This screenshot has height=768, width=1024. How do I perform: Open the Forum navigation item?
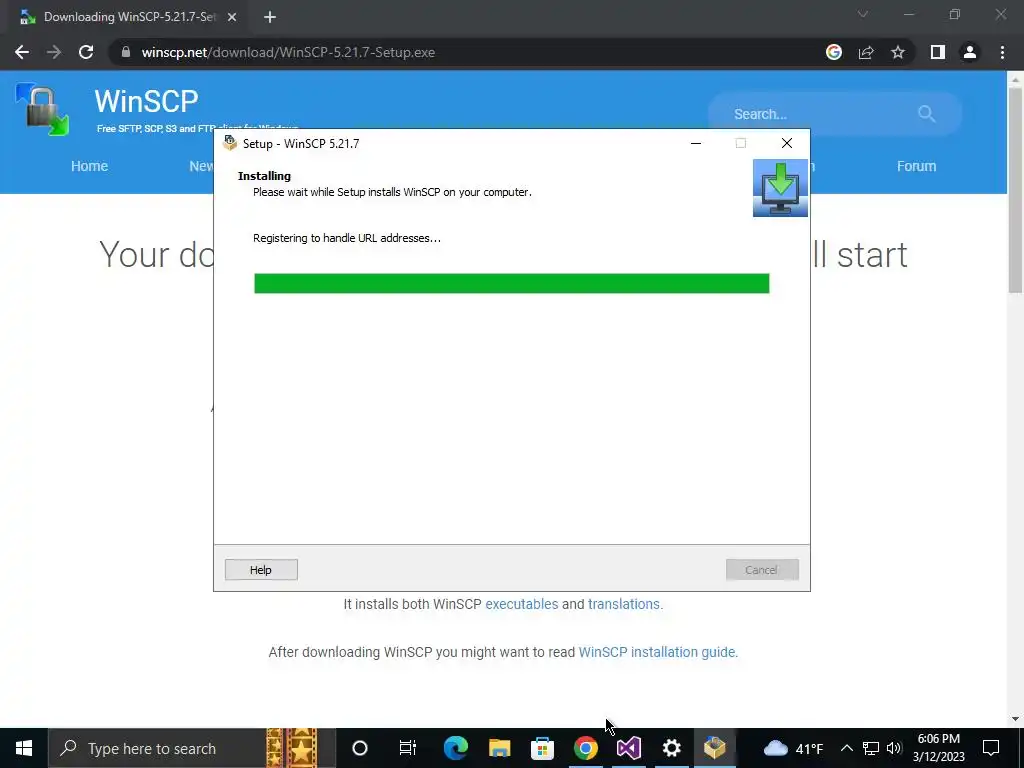point(916,166)
